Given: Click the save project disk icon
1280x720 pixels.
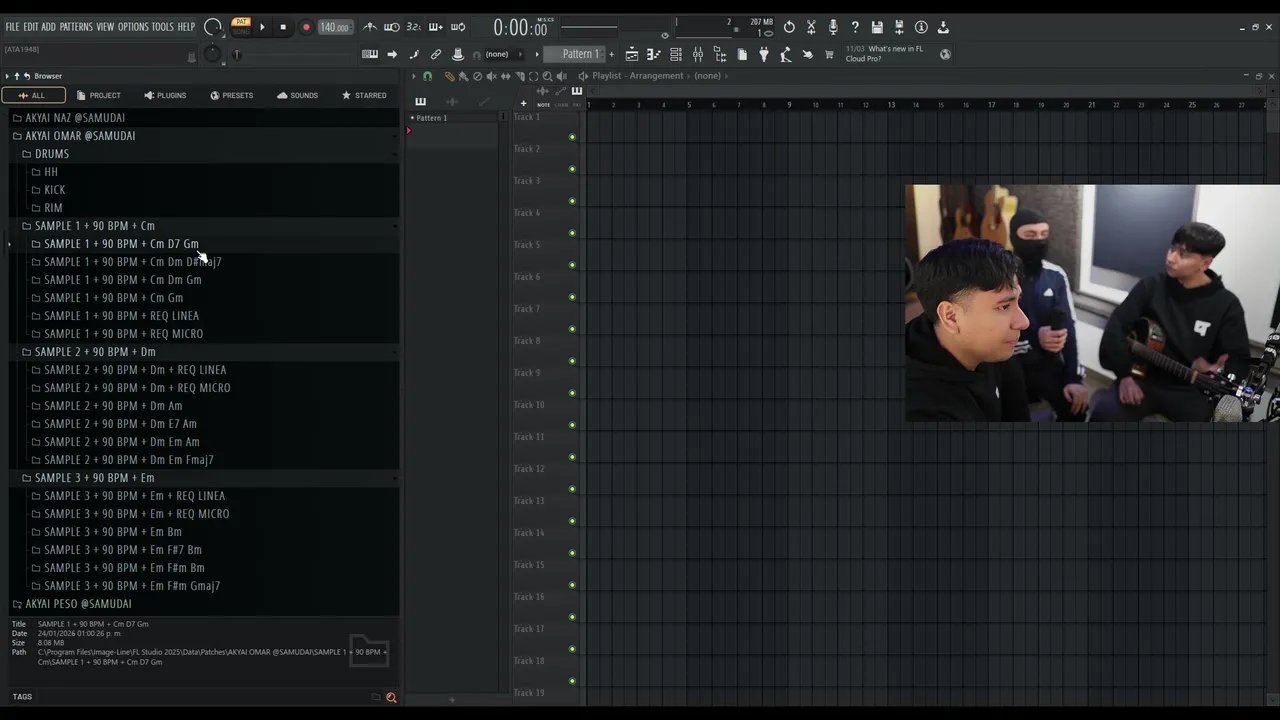Looking at the screenshot, I should [x=877, y=27].
